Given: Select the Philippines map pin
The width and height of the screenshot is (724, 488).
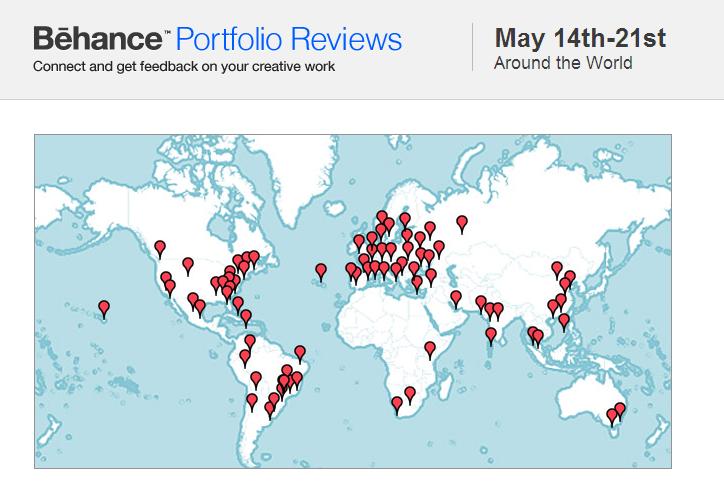Looking at the screenshot, I should tap(564, 322).
